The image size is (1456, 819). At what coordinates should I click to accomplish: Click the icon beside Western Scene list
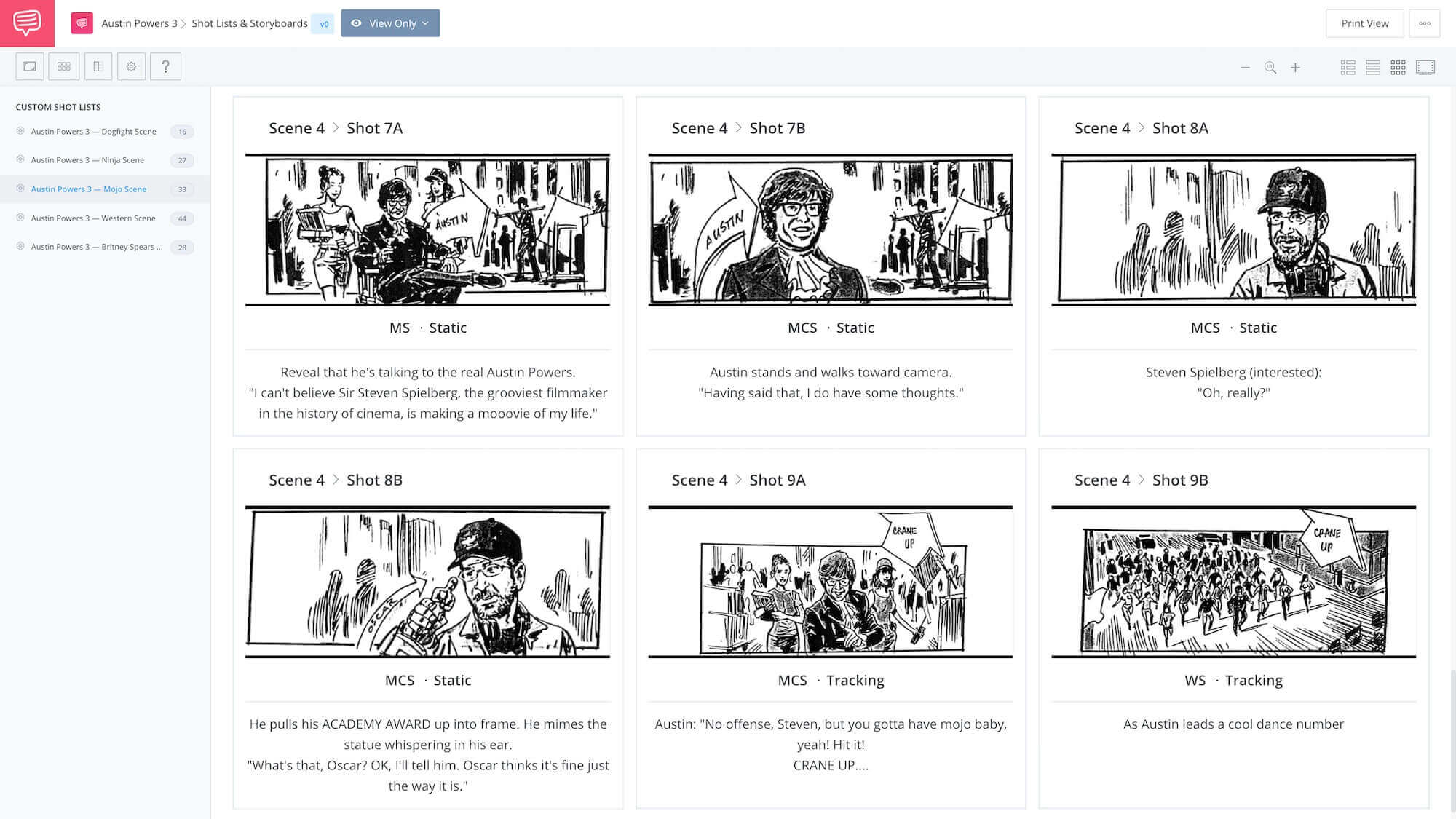point(20,218)
